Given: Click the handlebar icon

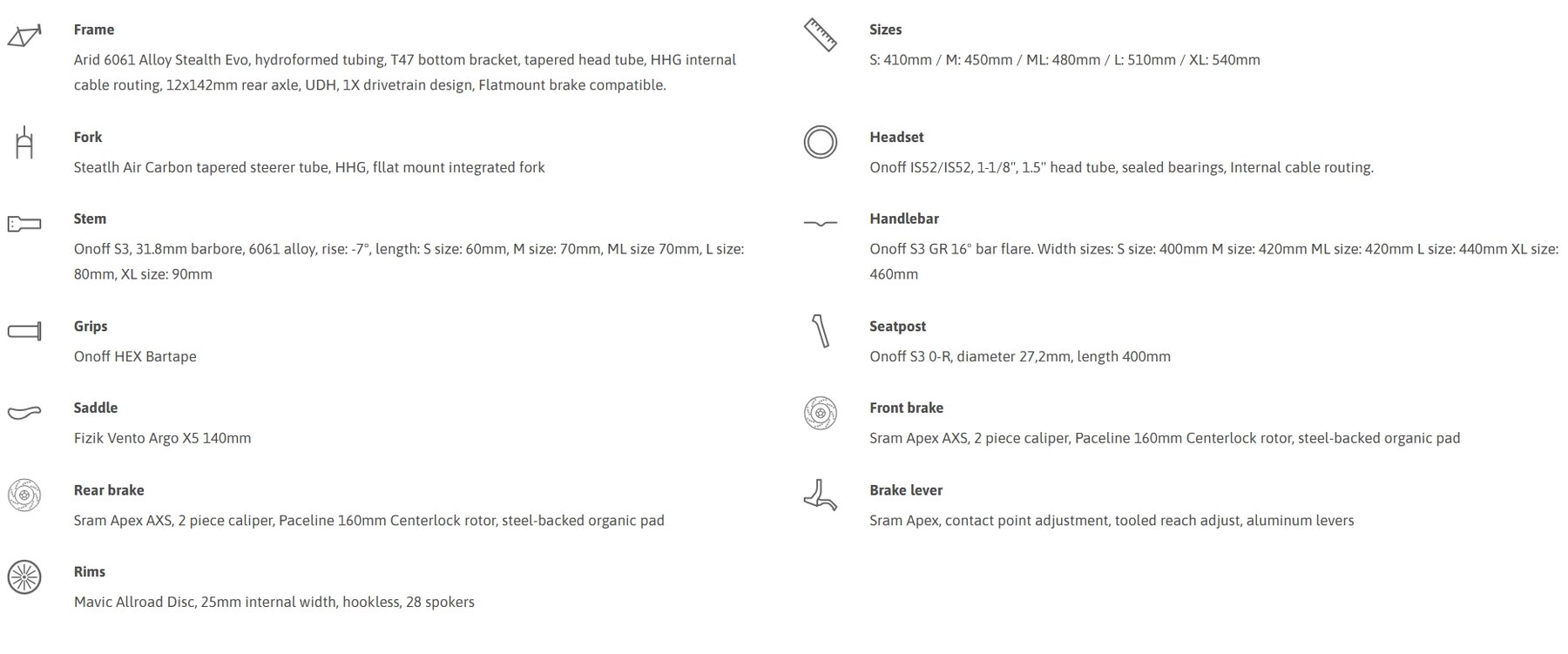Looking at the screenshot, I should pyautogui.click(x=820, y=224).
